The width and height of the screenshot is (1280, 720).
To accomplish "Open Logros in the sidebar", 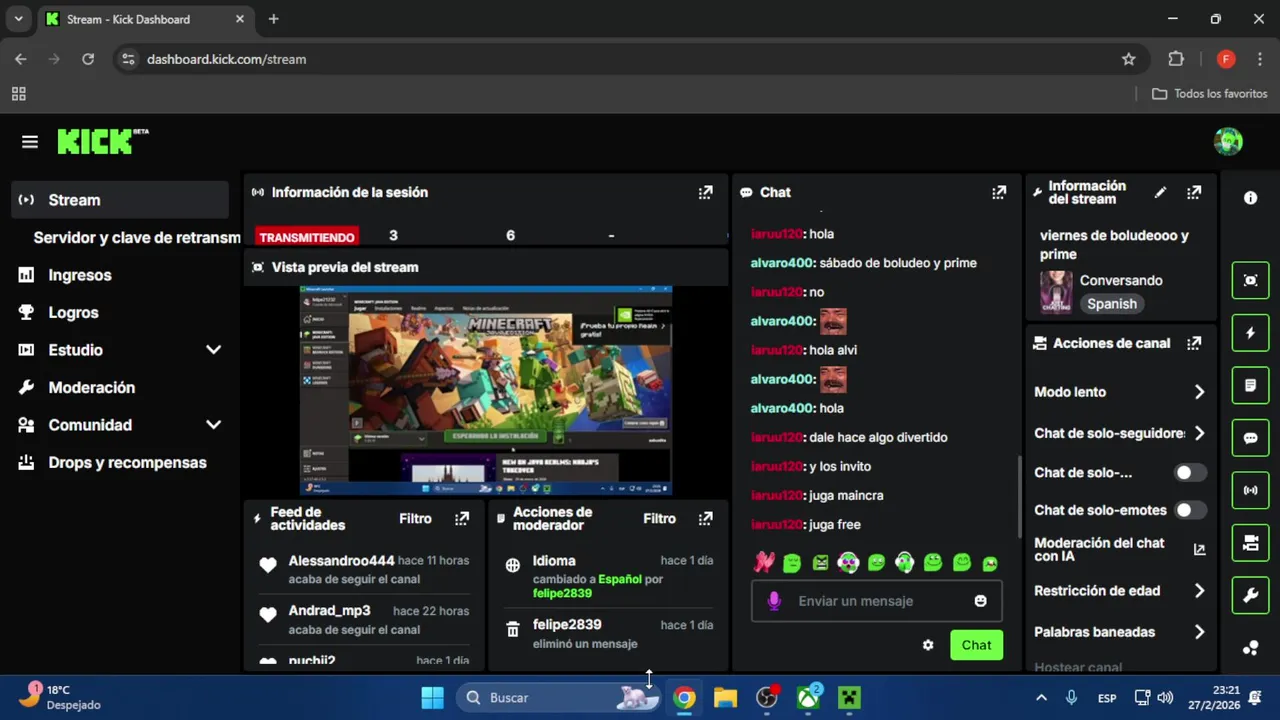I will [120, 313].
